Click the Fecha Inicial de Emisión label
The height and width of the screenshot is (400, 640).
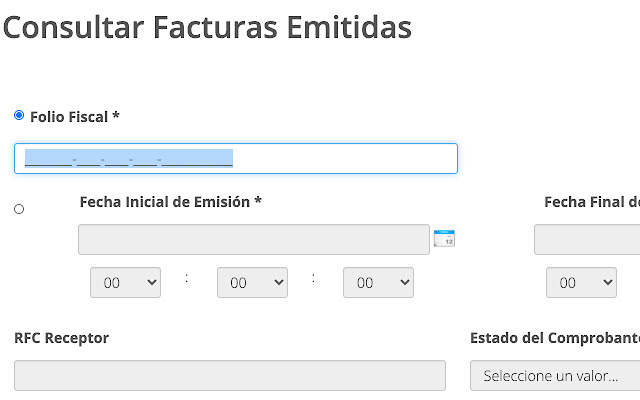[171, 201]
